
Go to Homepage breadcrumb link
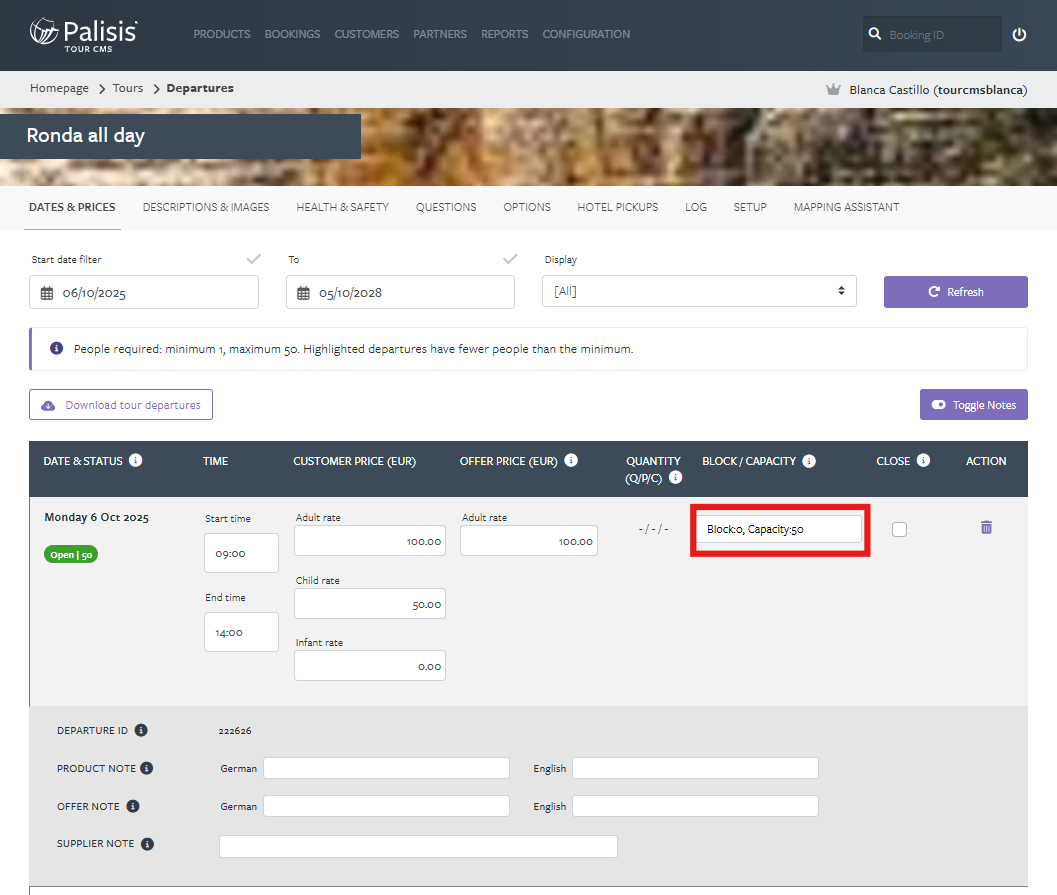pos(59,88)
